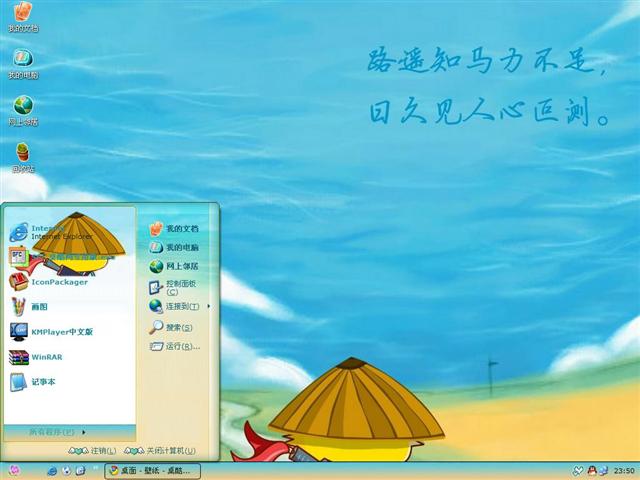Expand the 连接到(T) submenu
This screenshot has height=480, width=640.
(179, 306)
